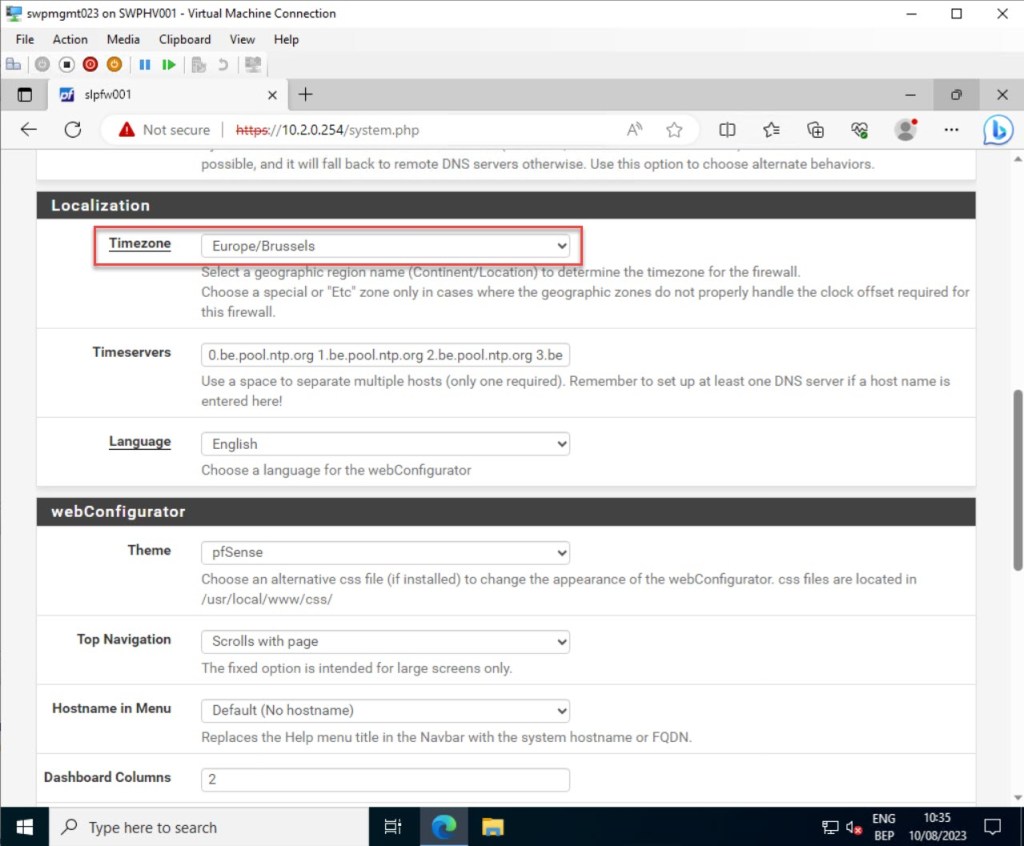Expand the Theme dropdown
This screenshot has height=846, width=1024.
pyautogui.click(x=385, y=552)
